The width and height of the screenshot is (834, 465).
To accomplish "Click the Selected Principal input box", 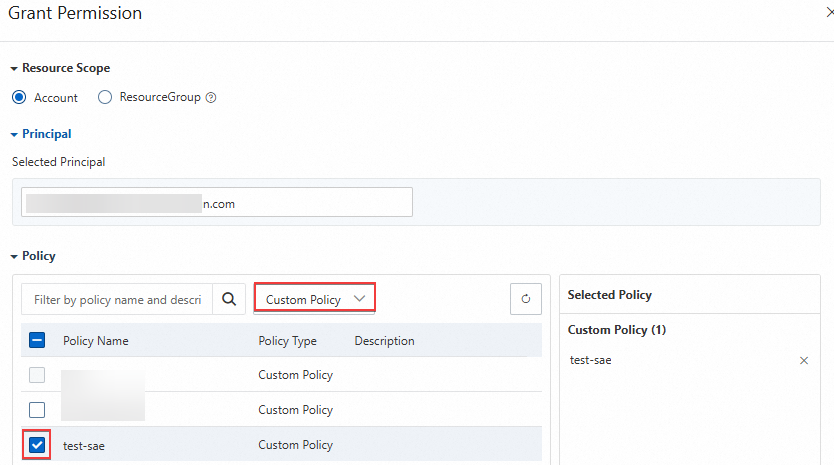I will point(217,203).
